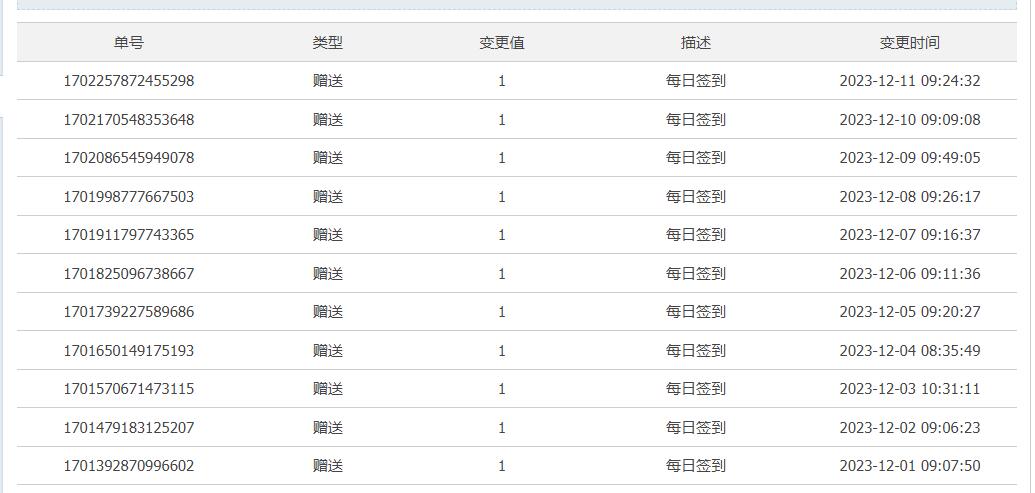Click 赠送 in the 2023-12-10 row

(328, 120)
